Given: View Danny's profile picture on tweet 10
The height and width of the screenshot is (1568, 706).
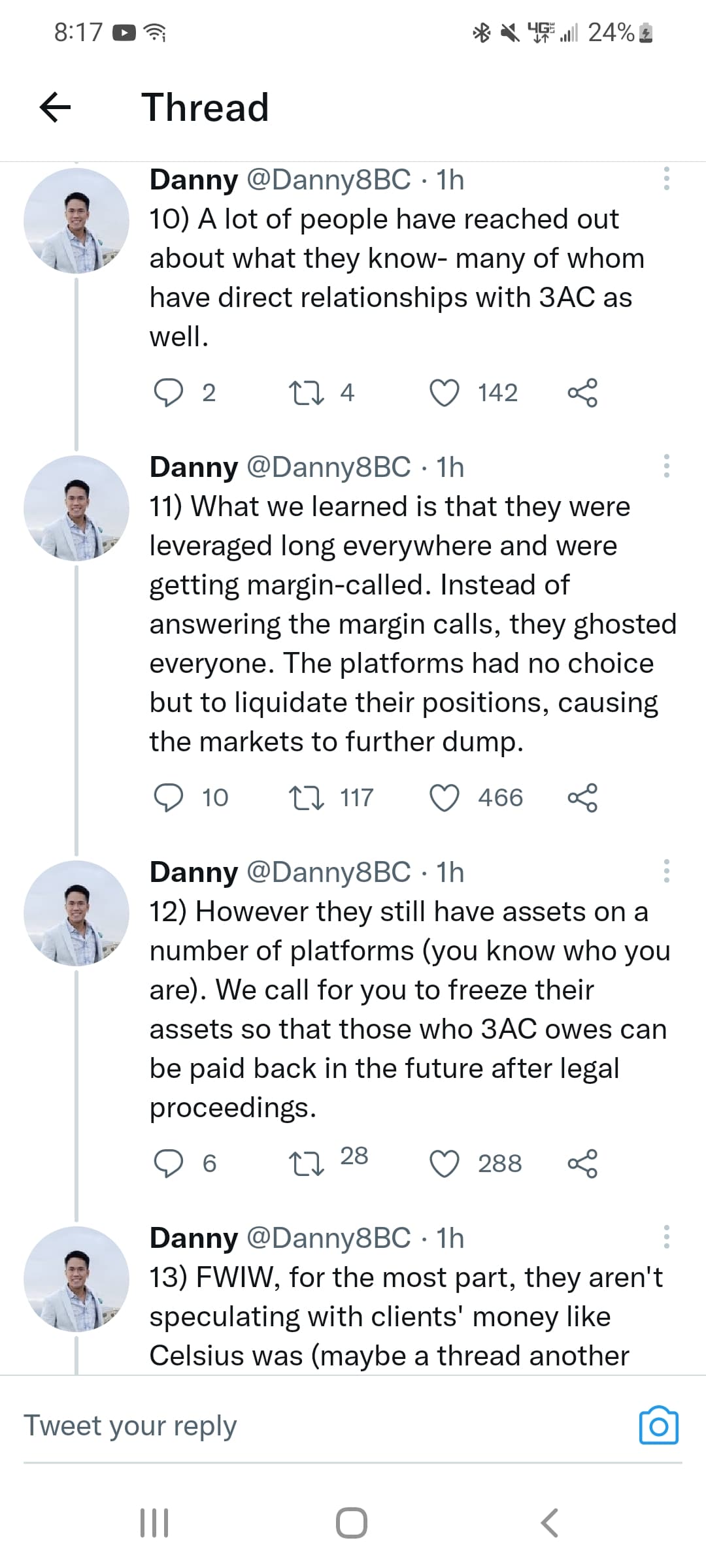Looking at the screenshot, I should tap(76, 220).
